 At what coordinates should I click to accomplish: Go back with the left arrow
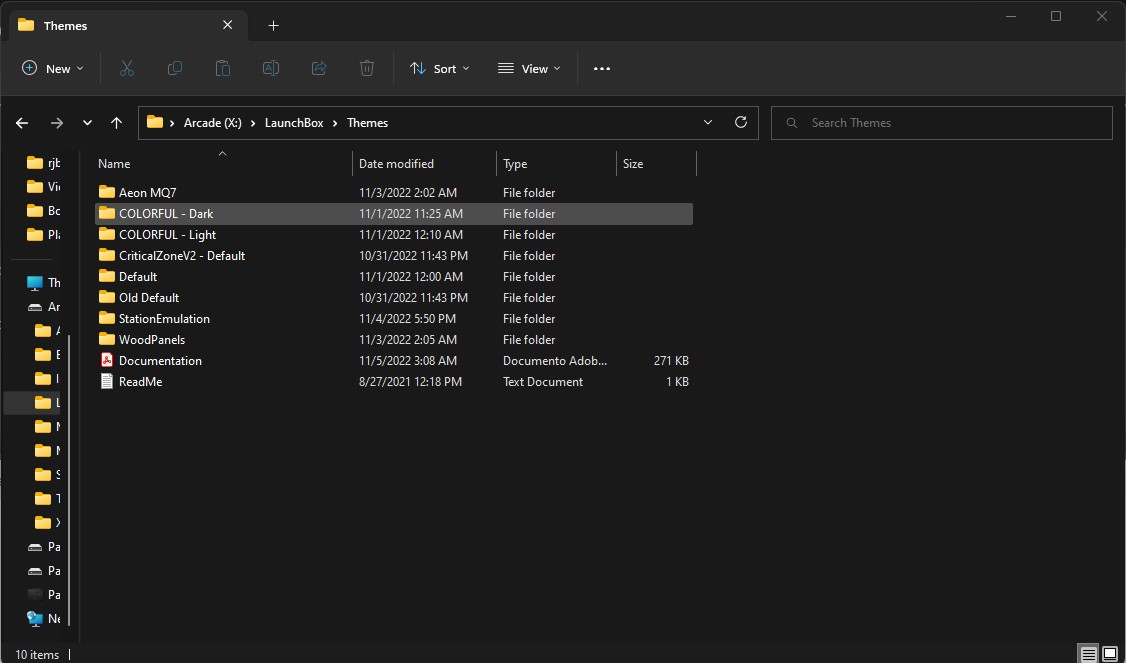tap(22, 123)
